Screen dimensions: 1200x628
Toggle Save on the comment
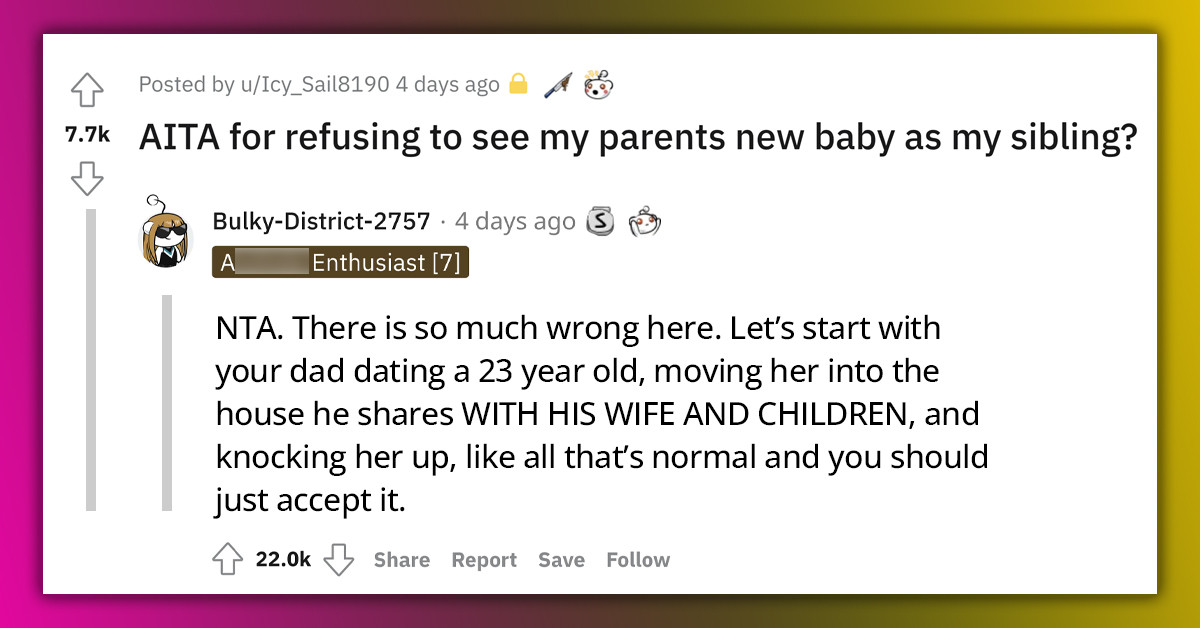pos(561,560)
